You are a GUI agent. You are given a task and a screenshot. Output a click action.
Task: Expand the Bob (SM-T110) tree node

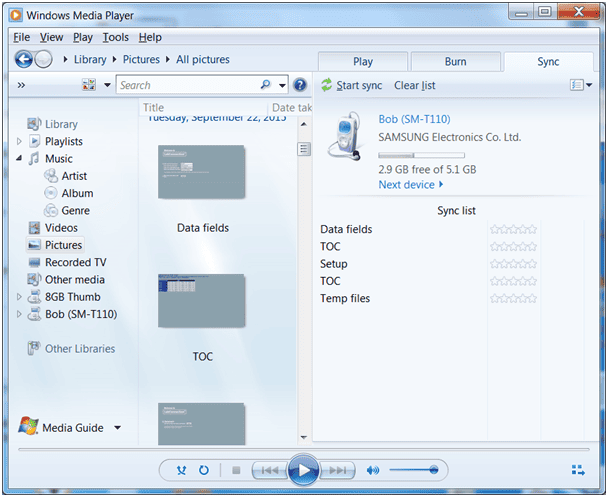pos(19,314)
